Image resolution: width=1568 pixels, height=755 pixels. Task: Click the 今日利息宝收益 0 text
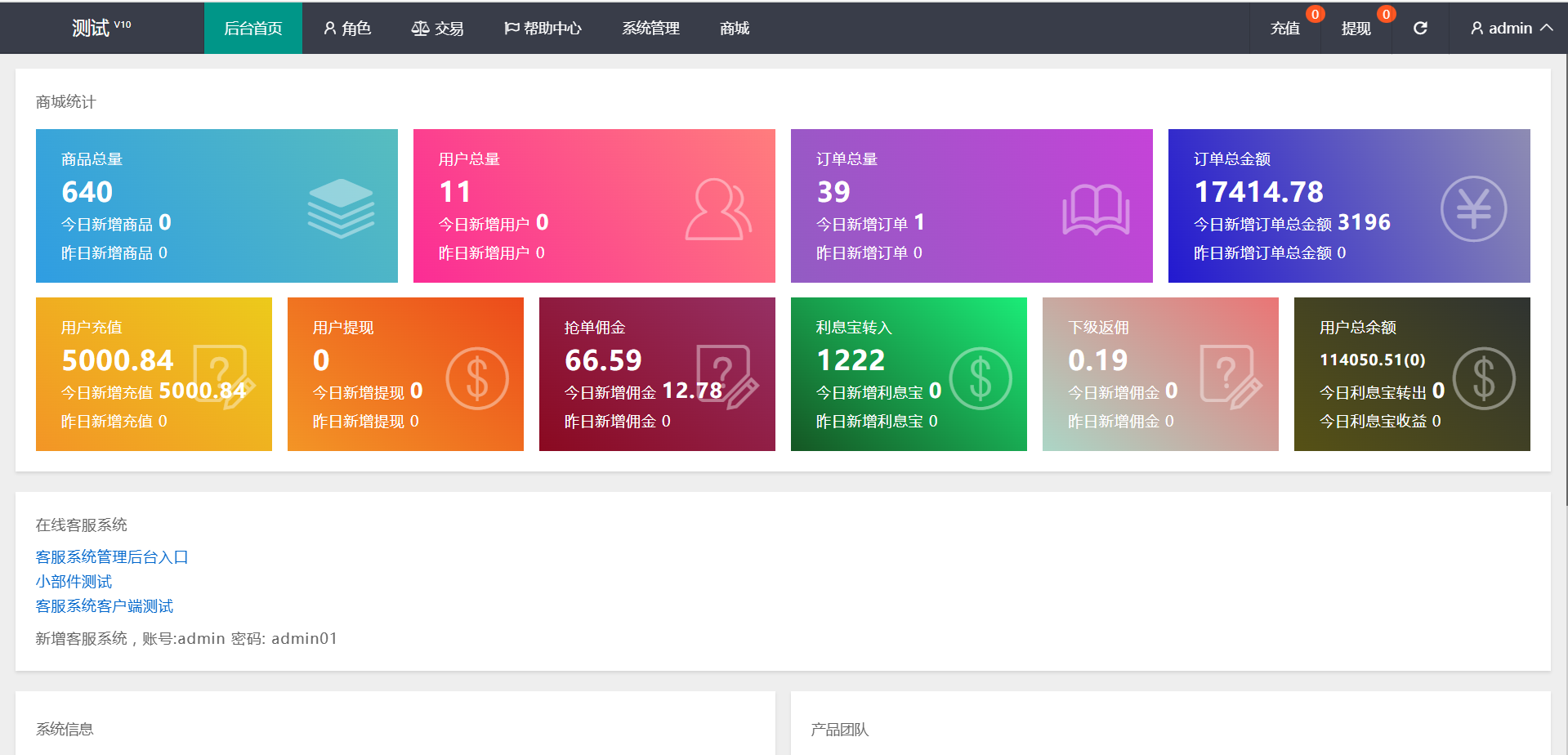(x=1380, y=422)
